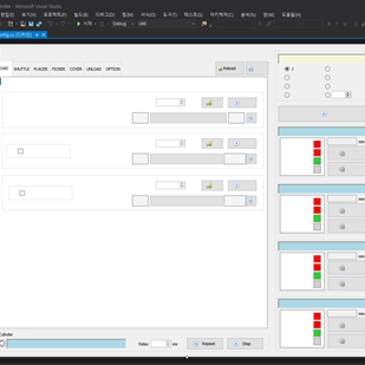Click the small blue icon button ending first row
Image resolution: width=365 pixels, height=365 pixels.
(251, 118)
